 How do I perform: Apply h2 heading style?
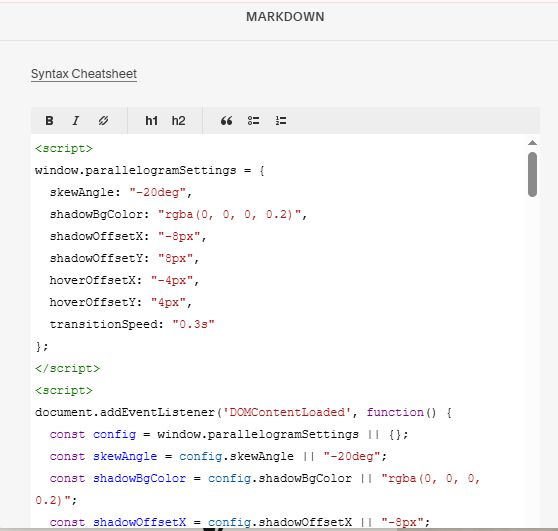coord(178,121)
